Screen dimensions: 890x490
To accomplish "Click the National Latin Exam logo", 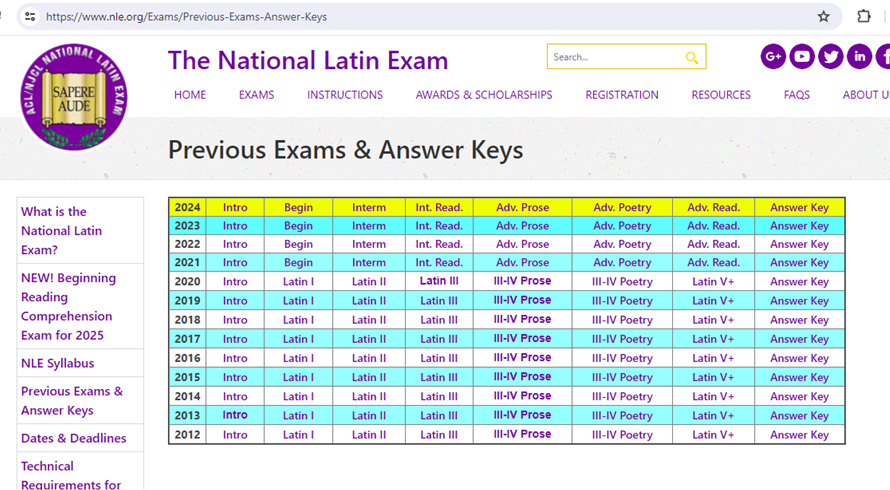I will 74,97.
